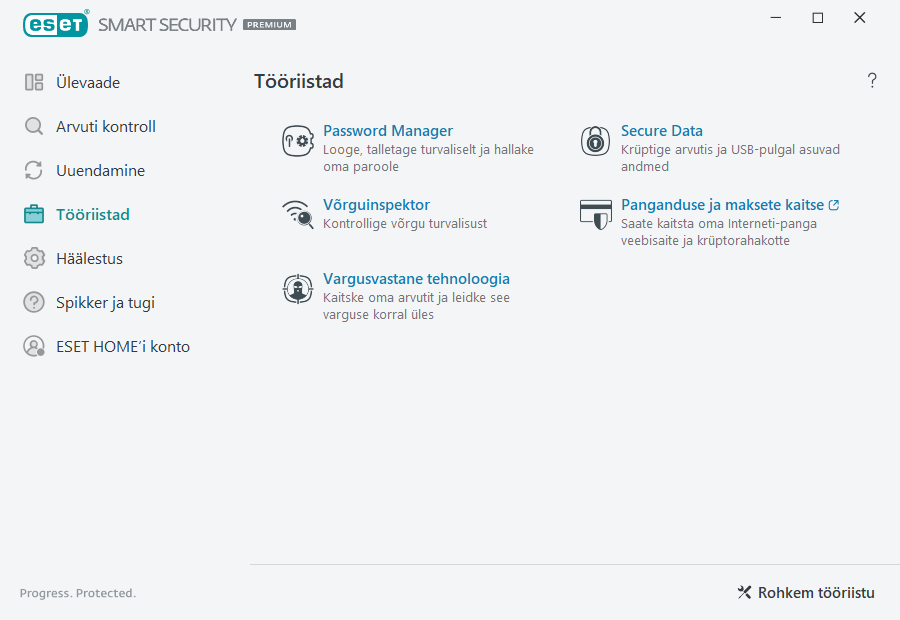This screenshot has height=620, width=900.
Task: Click the ESET HOME'i konto avatar icon
Action: click(x=33, y=346)
